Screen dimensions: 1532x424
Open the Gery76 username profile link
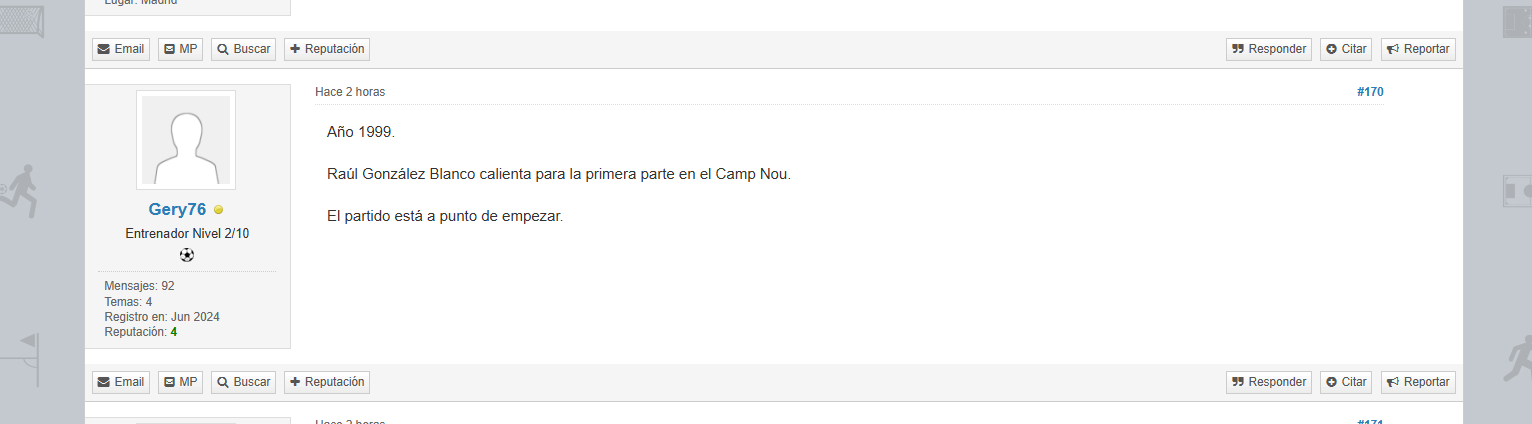point(177,209)
